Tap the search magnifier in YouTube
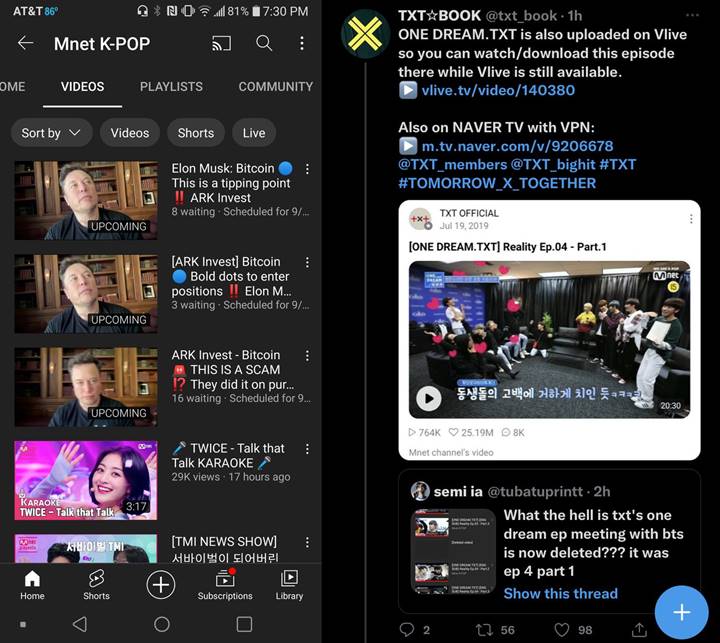This screenshot has height=643, width=720. pos(264,43)
